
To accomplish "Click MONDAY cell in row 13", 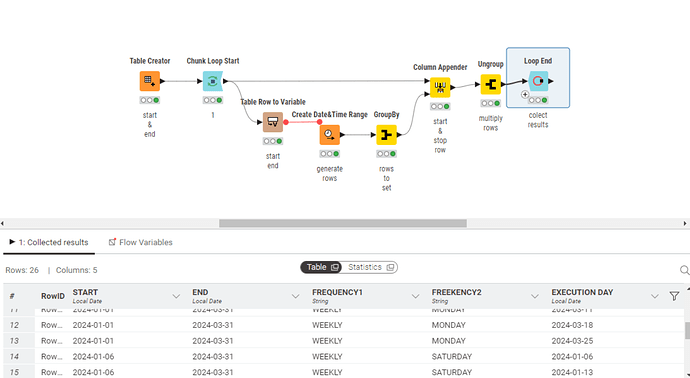I will 448,341.
